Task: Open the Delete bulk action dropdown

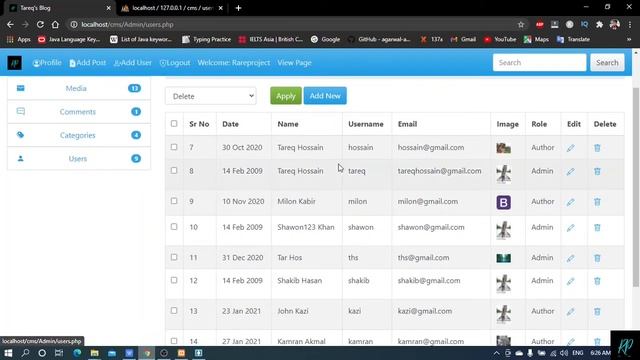Action: [211, 96]
